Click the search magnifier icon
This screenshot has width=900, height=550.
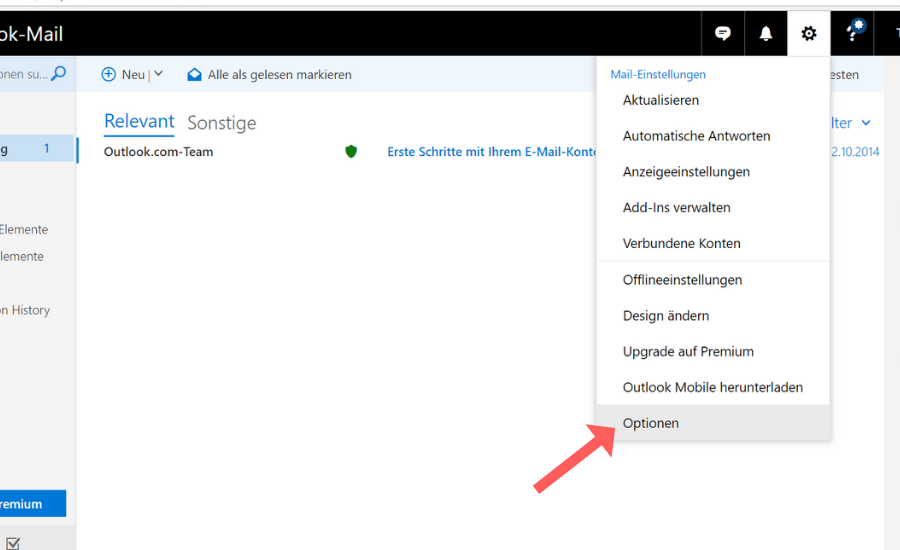[59, 73]
